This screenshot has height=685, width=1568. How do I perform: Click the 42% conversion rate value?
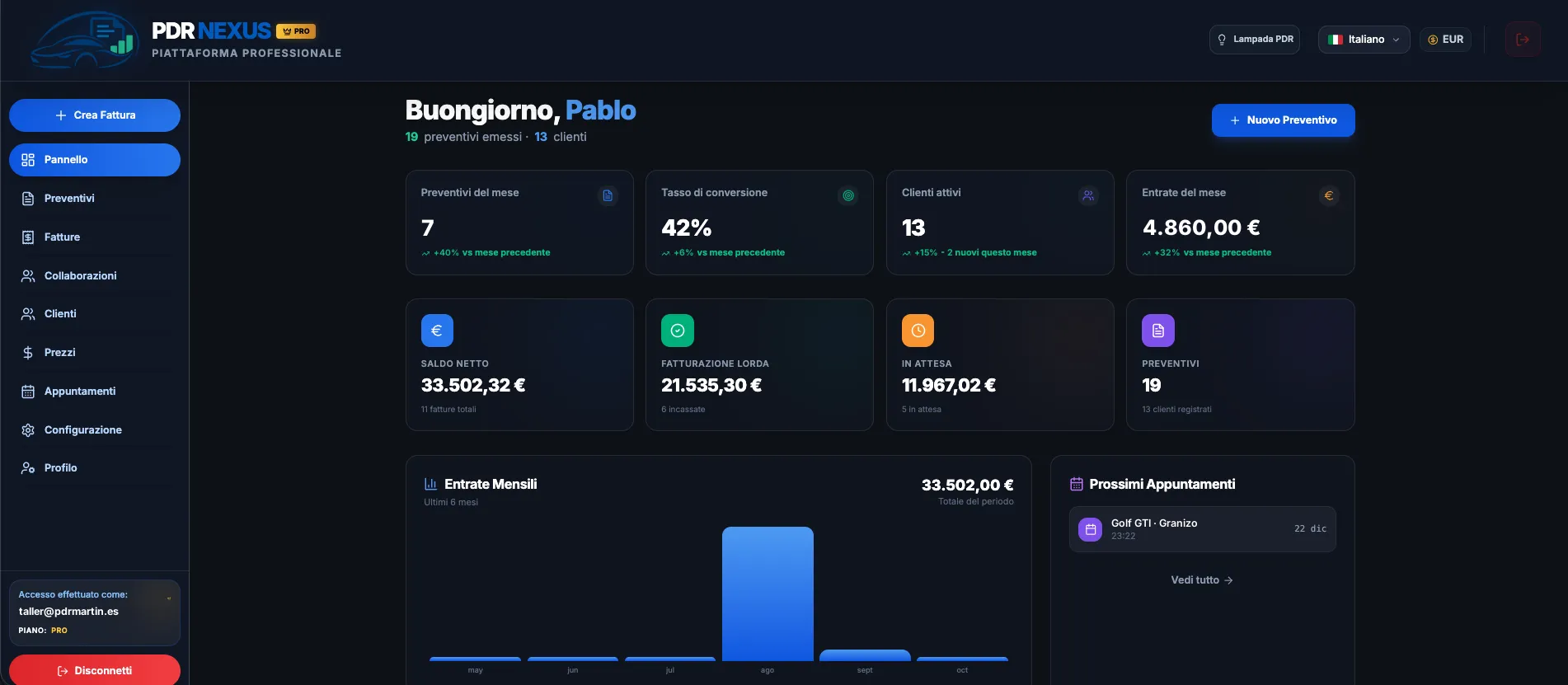686,228
